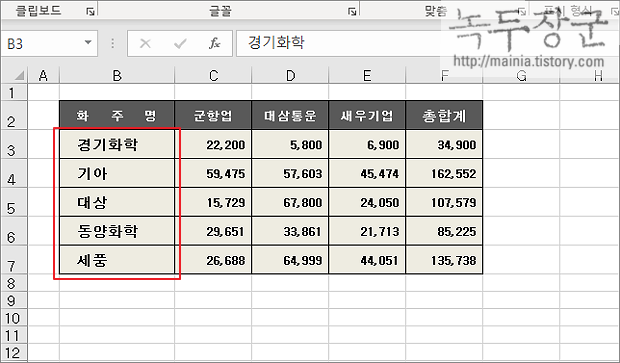
Task: Click the 화주명 header cell
Action: pyautogui.click(x=117, y=115)
